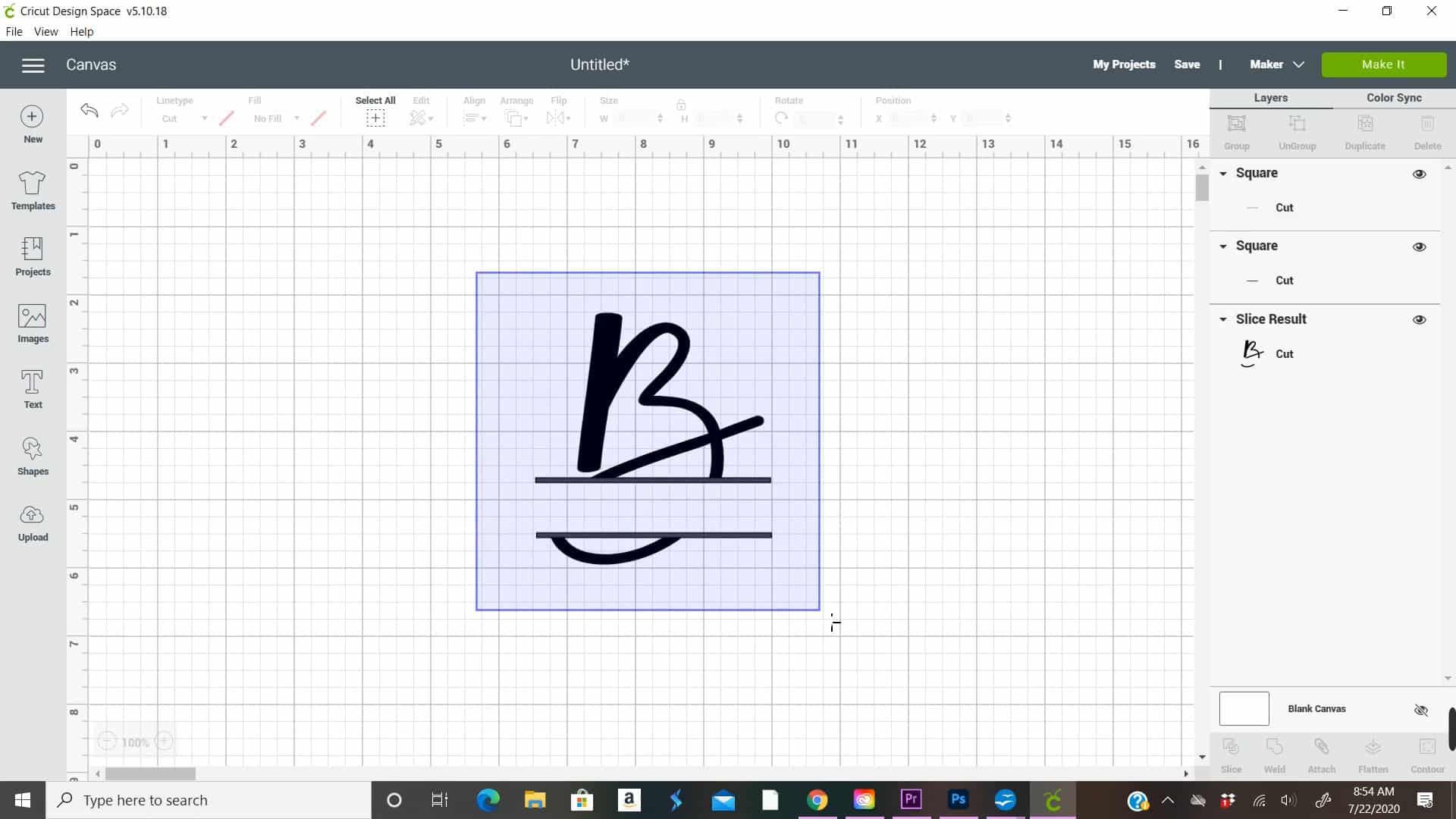Click the Rotate icon

tap(781, 118)
